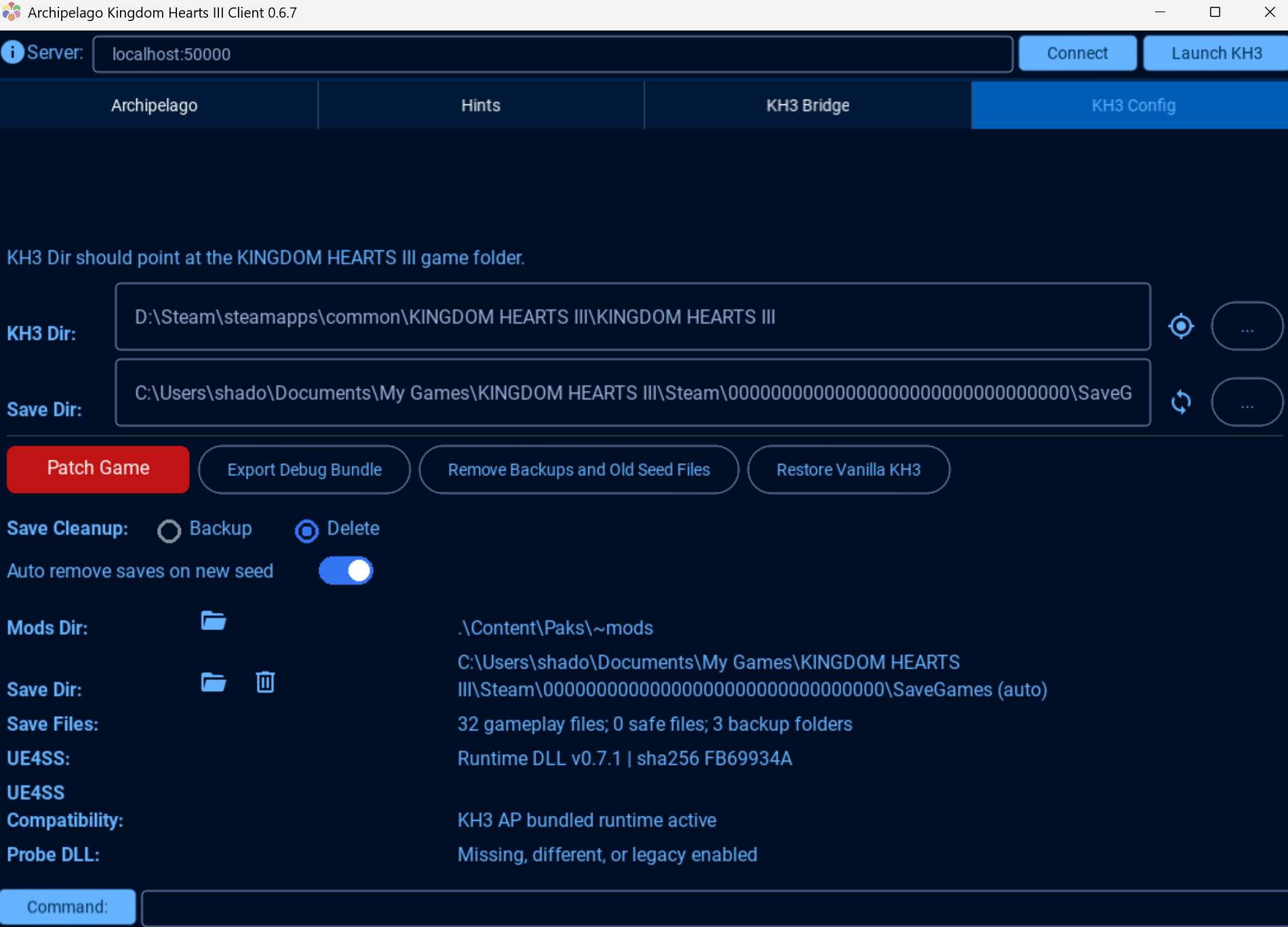Click the auto-detect KH3 Dir target icon
This screenshot has height=927, width=1288.
(x=1181, y=326)
